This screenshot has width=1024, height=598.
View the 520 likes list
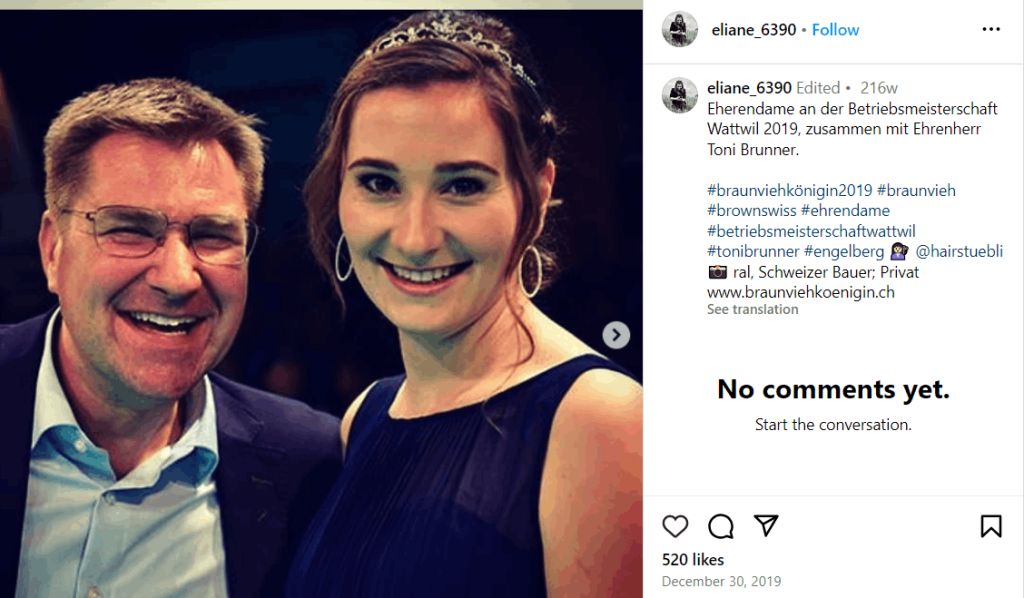[692, 560]
